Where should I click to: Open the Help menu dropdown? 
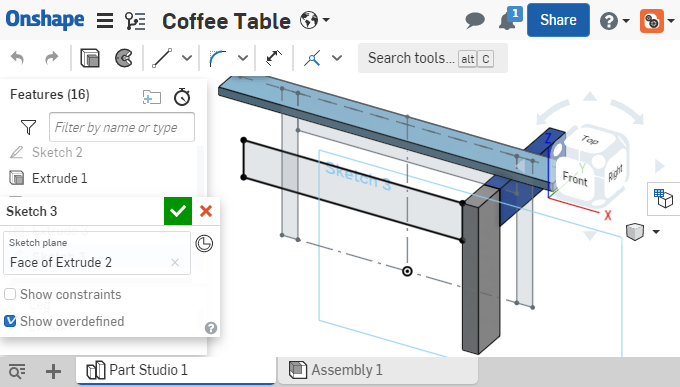click(x=615, y=20)
